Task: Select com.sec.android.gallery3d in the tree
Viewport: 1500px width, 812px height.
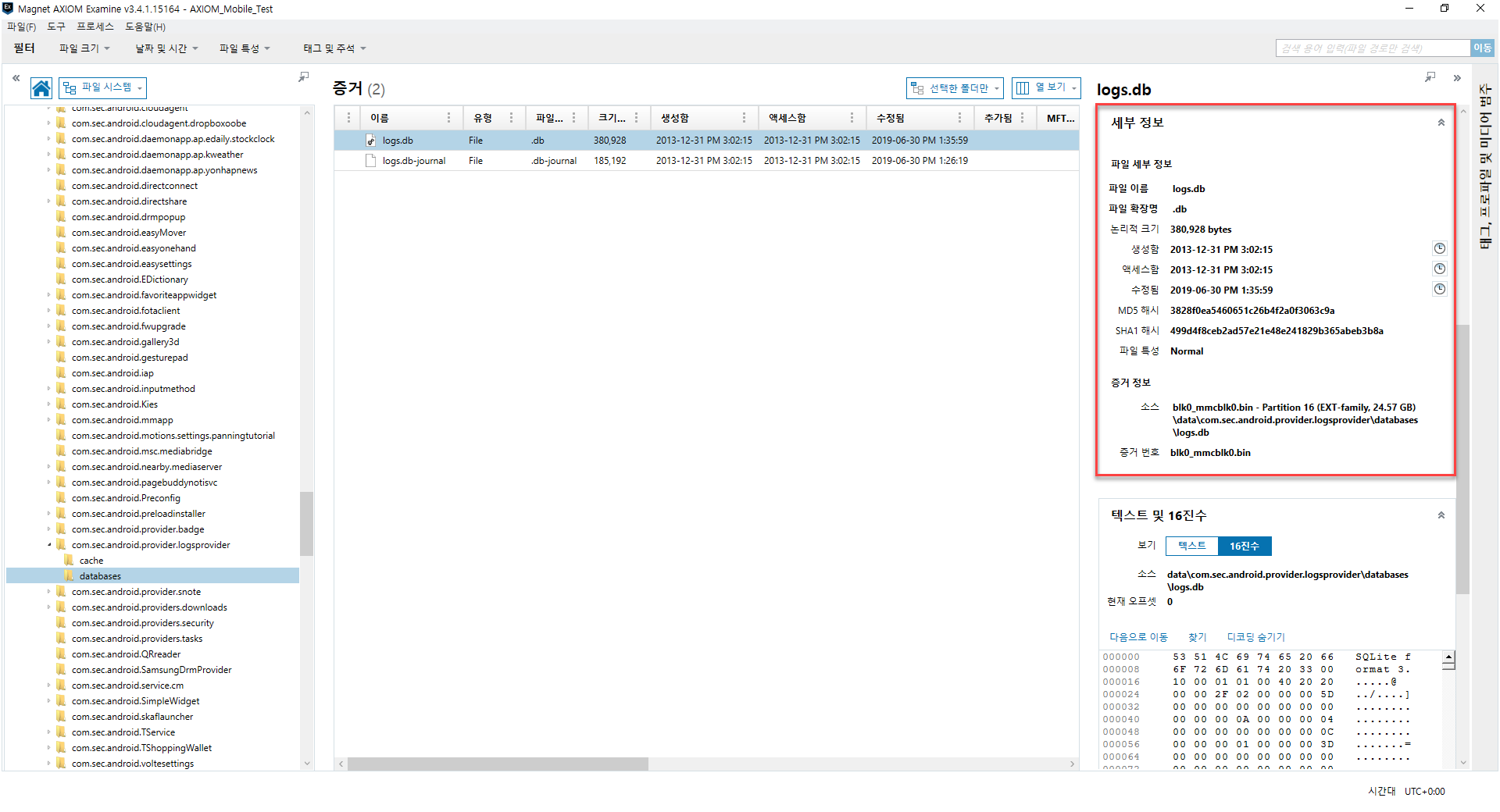Action: (x=125, y=342)
